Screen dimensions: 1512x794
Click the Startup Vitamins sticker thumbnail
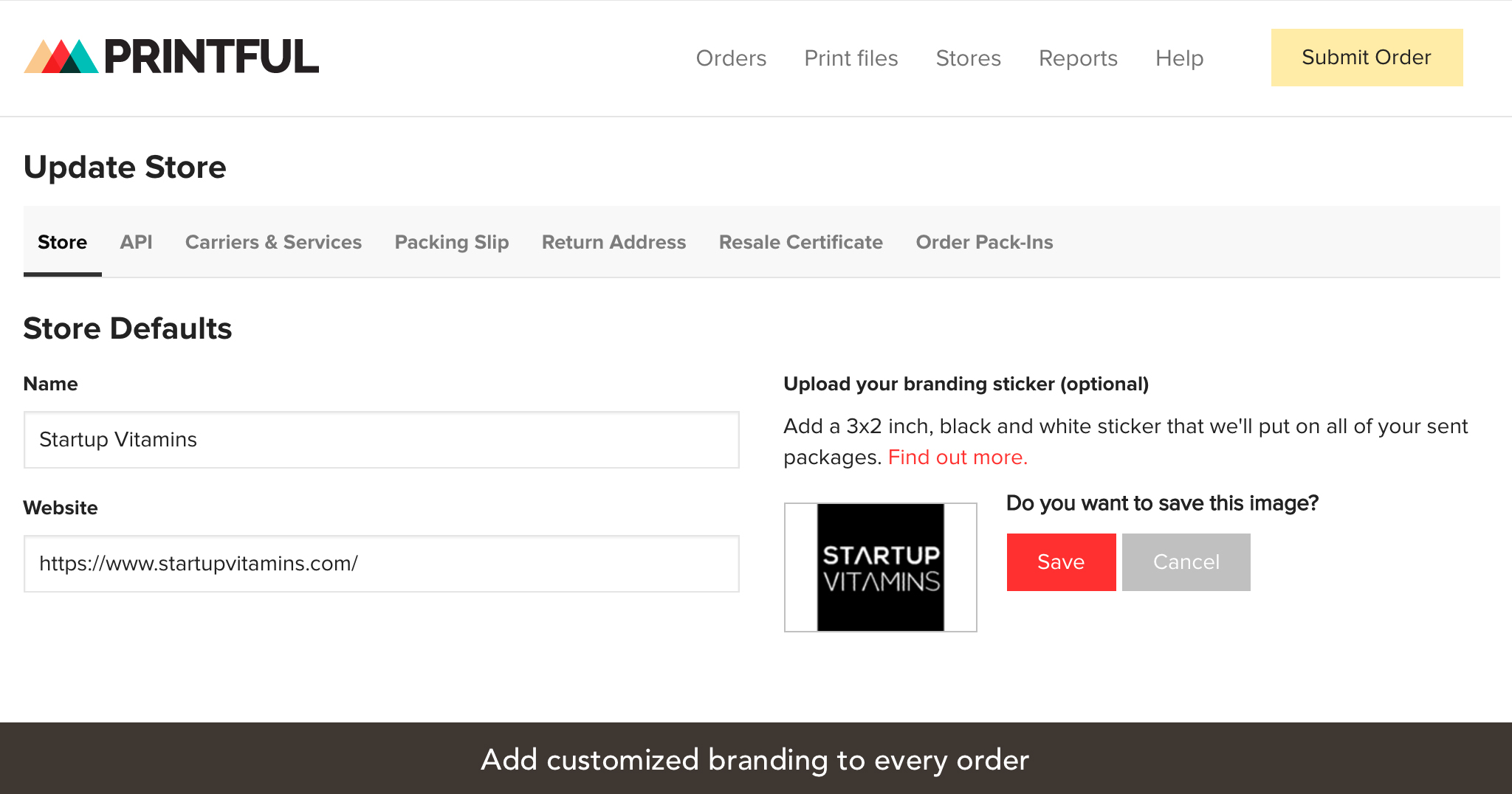[x=881, y=567]
